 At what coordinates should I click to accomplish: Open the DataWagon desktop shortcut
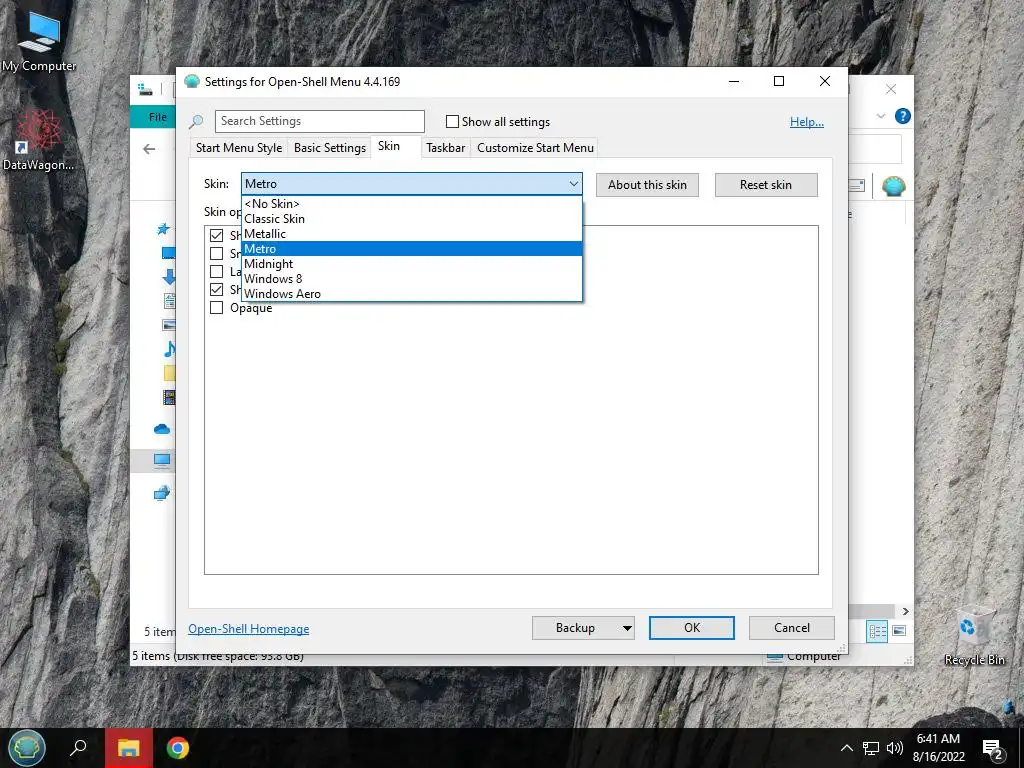pyautogui.click(x=39, y=140)
